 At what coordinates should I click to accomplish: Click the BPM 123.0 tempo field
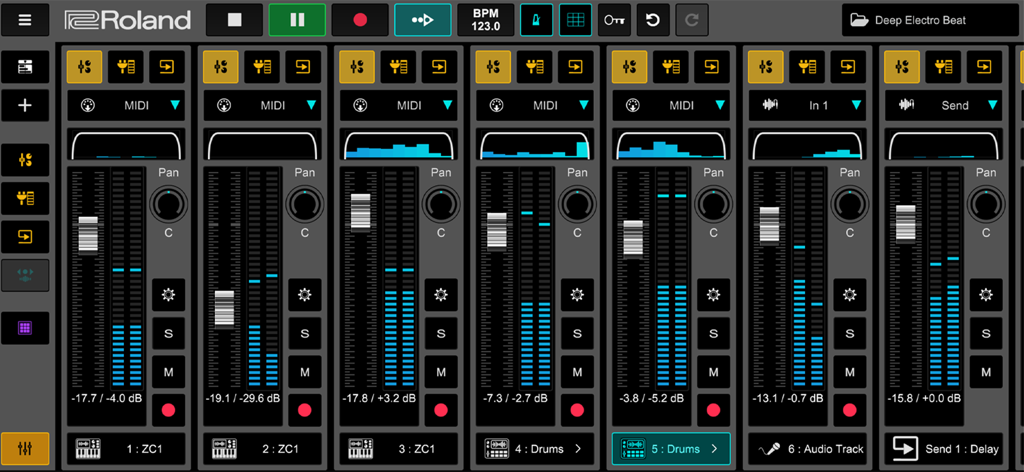[485, 20]
